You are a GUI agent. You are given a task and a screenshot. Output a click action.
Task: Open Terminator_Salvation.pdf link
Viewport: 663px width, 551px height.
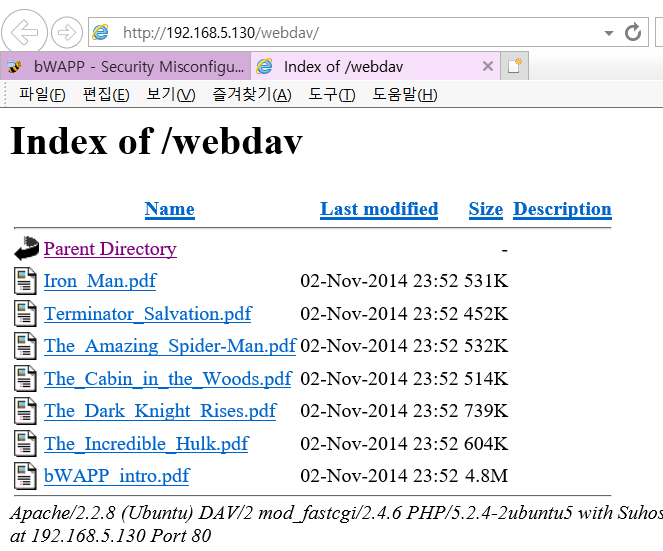[148, 314]
